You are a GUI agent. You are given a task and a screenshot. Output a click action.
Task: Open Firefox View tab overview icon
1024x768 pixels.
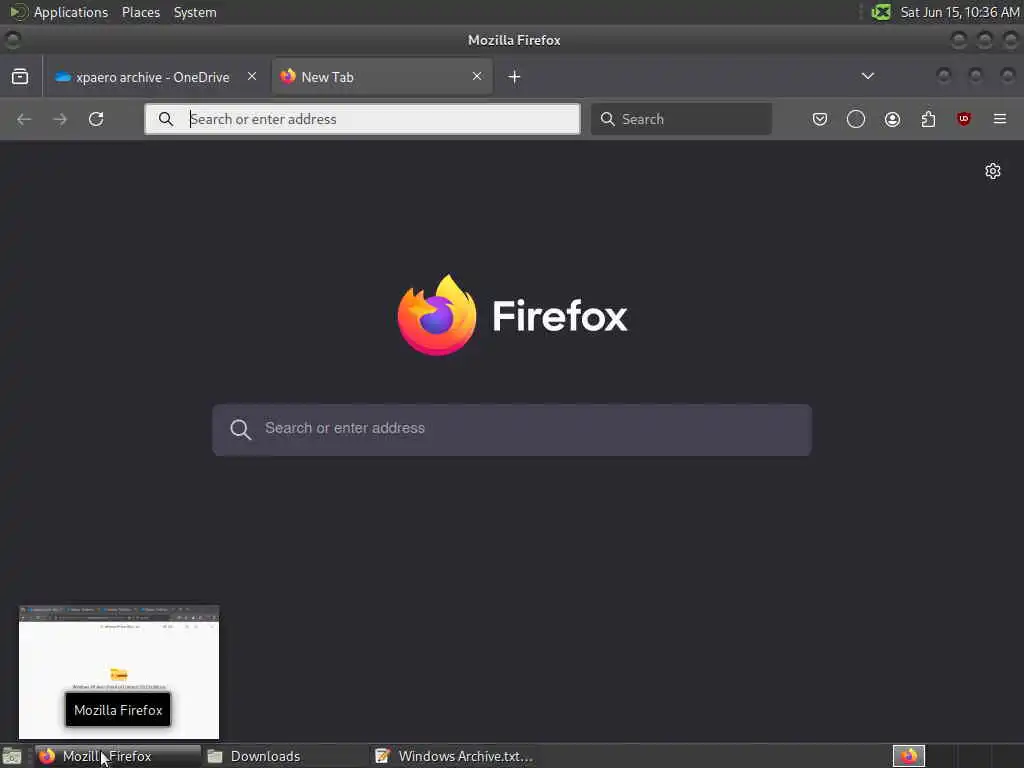(x=20, y=76)
